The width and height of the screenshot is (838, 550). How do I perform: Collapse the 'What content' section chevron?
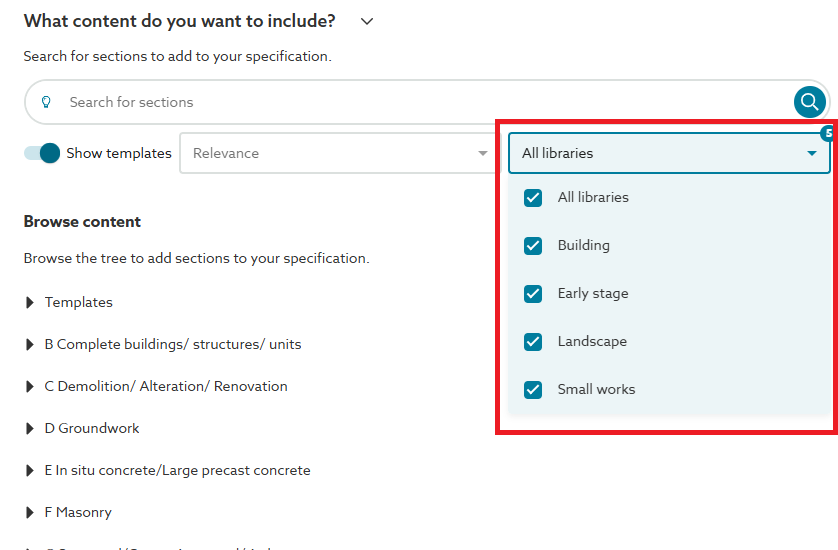[x=367, y=21]
